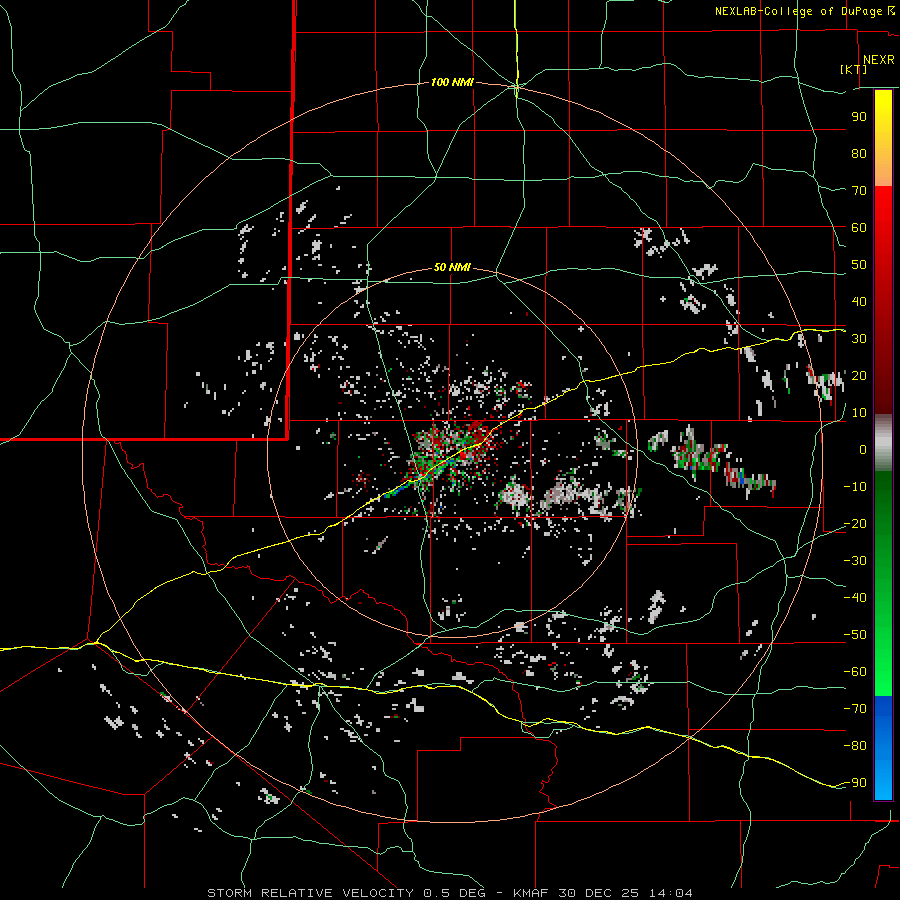Click the [KT] units label
Screen dimensions: 900x900
854,69
